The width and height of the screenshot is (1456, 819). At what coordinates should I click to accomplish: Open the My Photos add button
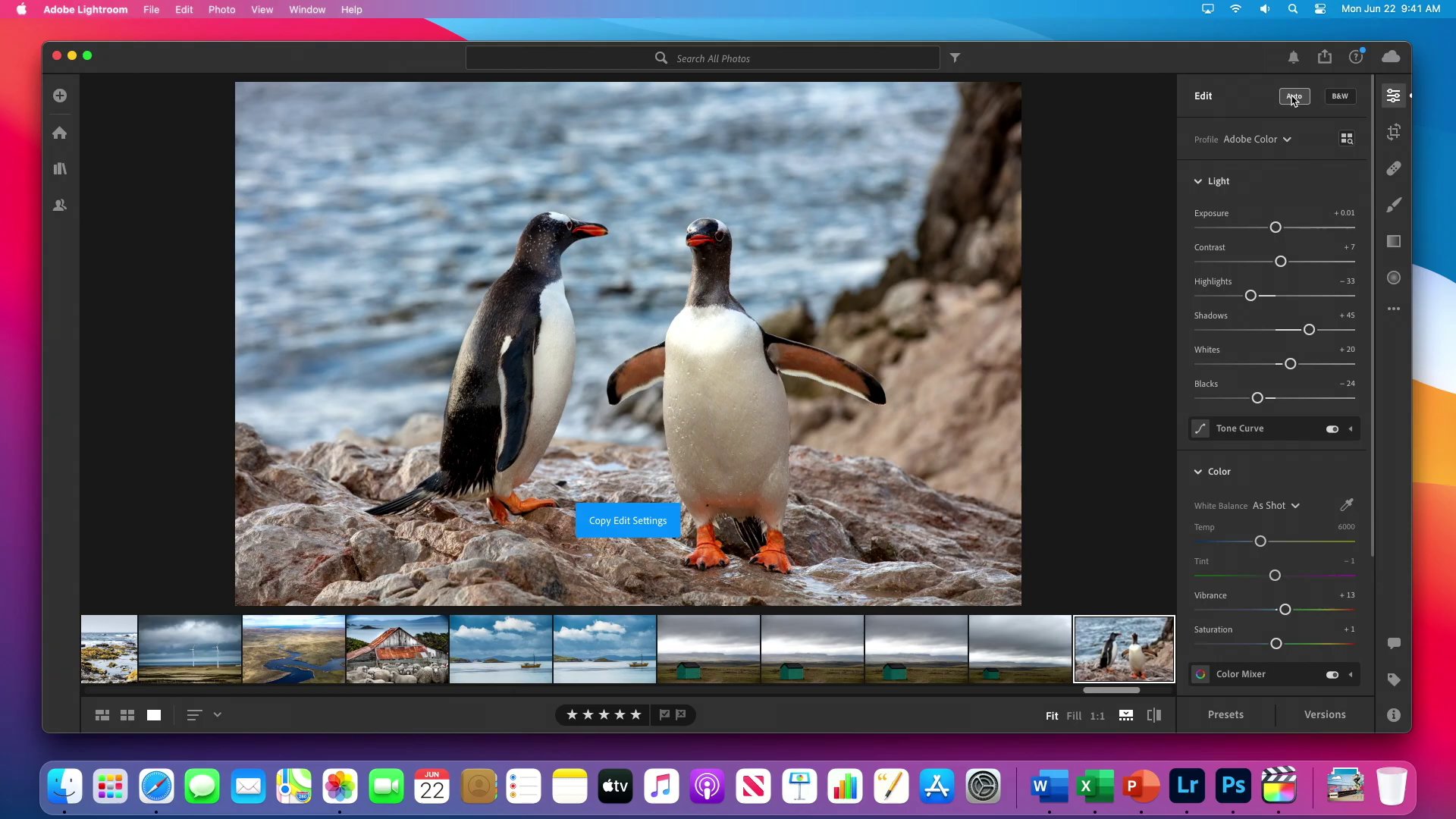[60, 96]
